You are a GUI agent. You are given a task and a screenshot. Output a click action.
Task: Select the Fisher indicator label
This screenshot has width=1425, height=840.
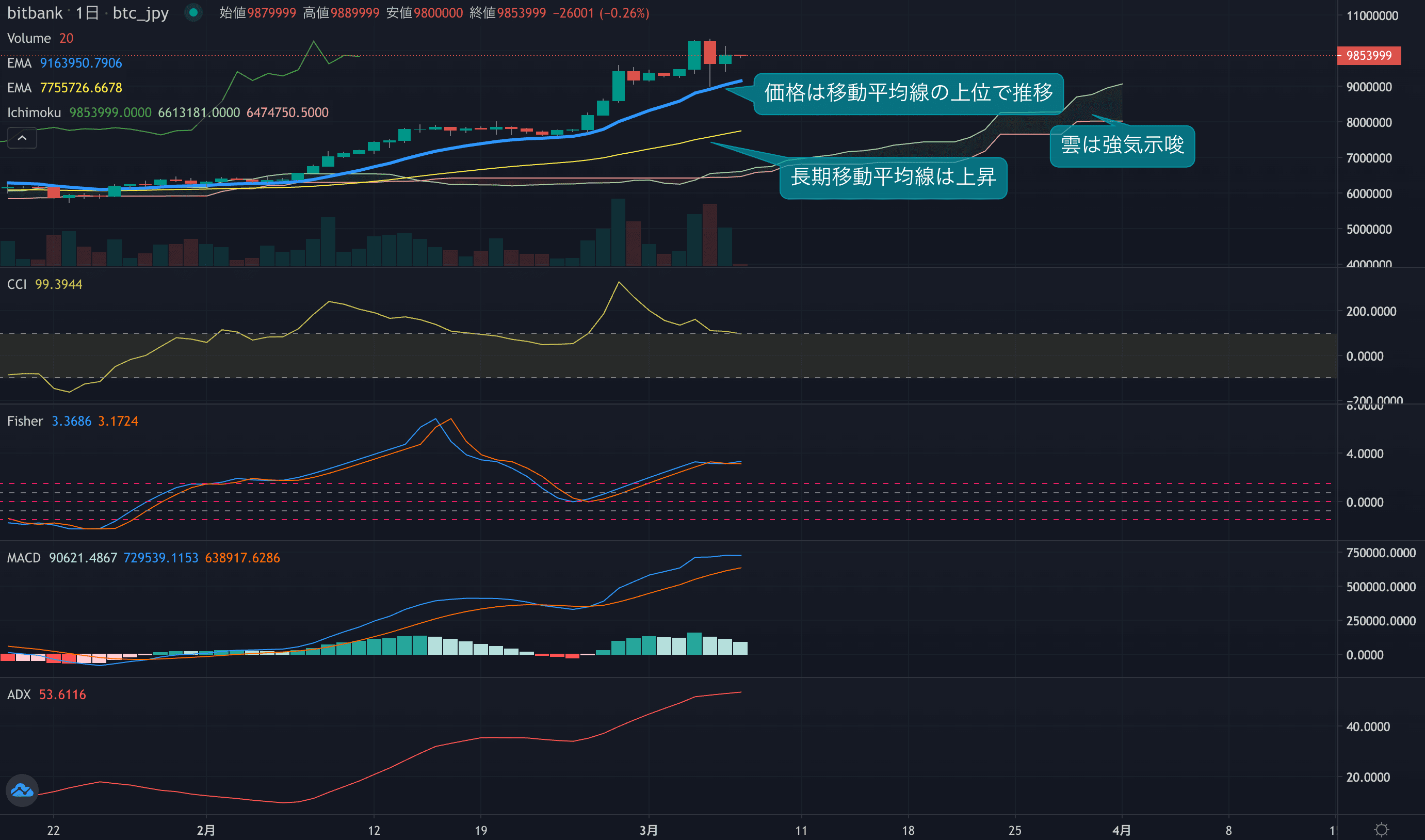click(25, 421)
